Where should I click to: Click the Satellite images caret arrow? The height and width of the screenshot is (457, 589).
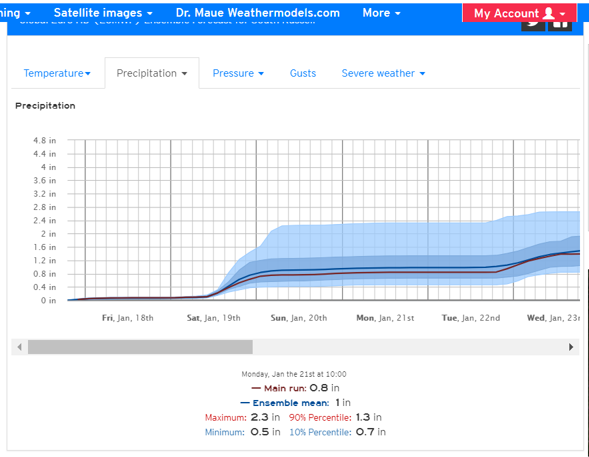[150, 14]
